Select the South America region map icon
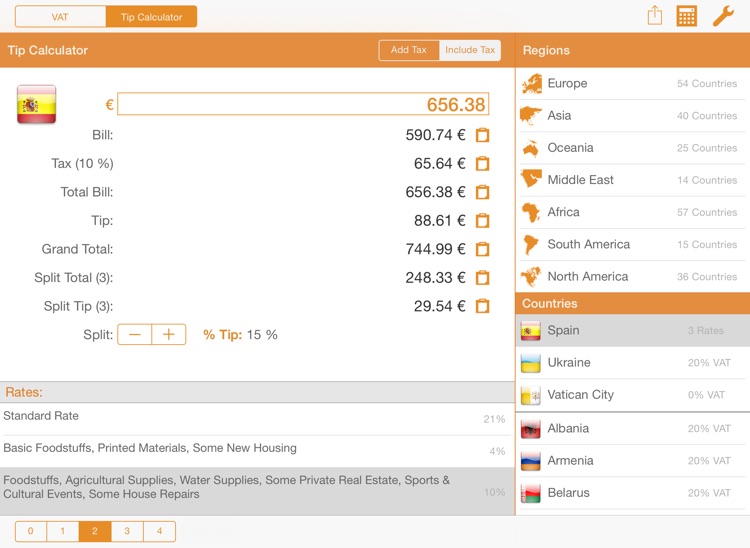Viewport: 750px width, 548px height. 531,244
